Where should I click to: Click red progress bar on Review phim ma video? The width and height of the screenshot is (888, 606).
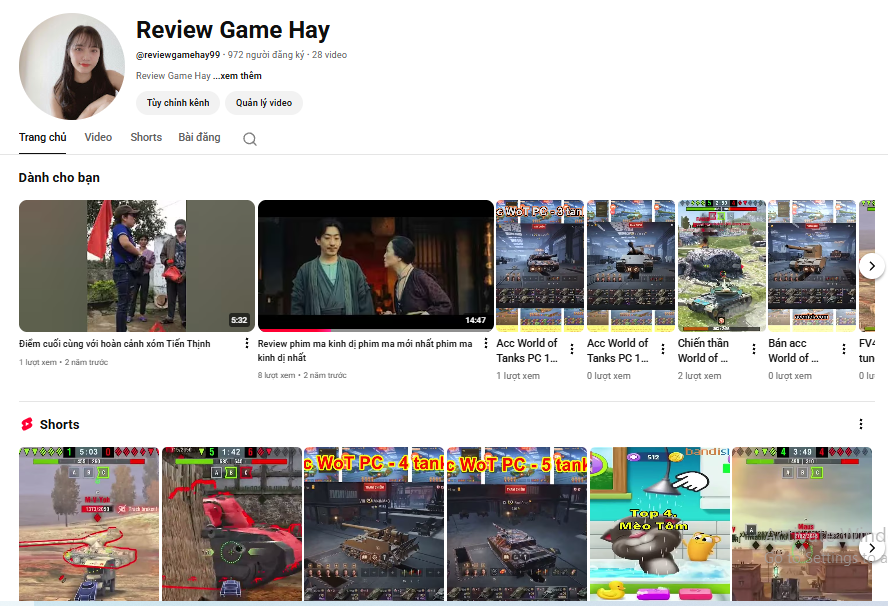(x=294, y=330)
